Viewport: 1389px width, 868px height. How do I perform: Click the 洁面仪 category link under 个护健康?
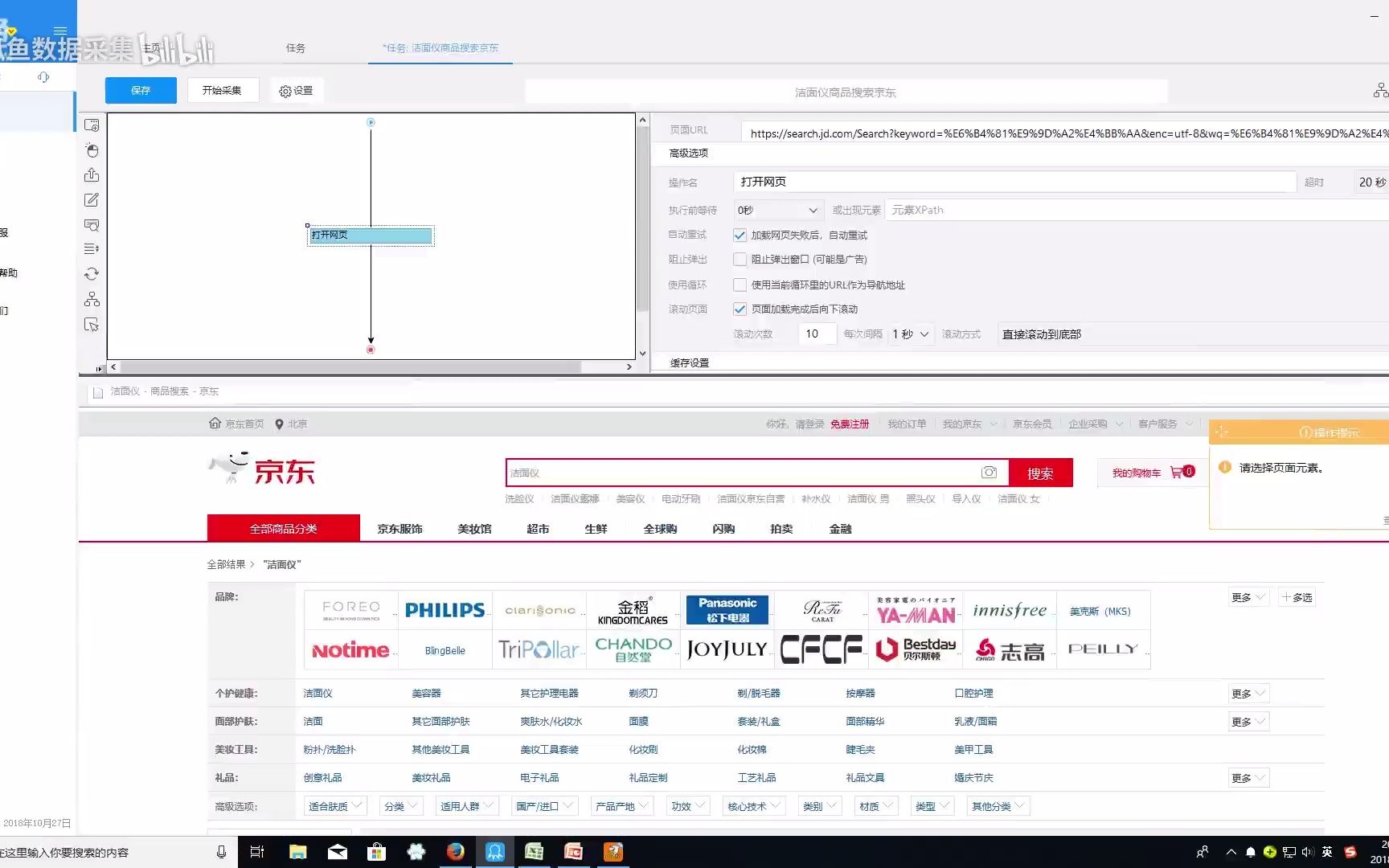click(318, 694)
